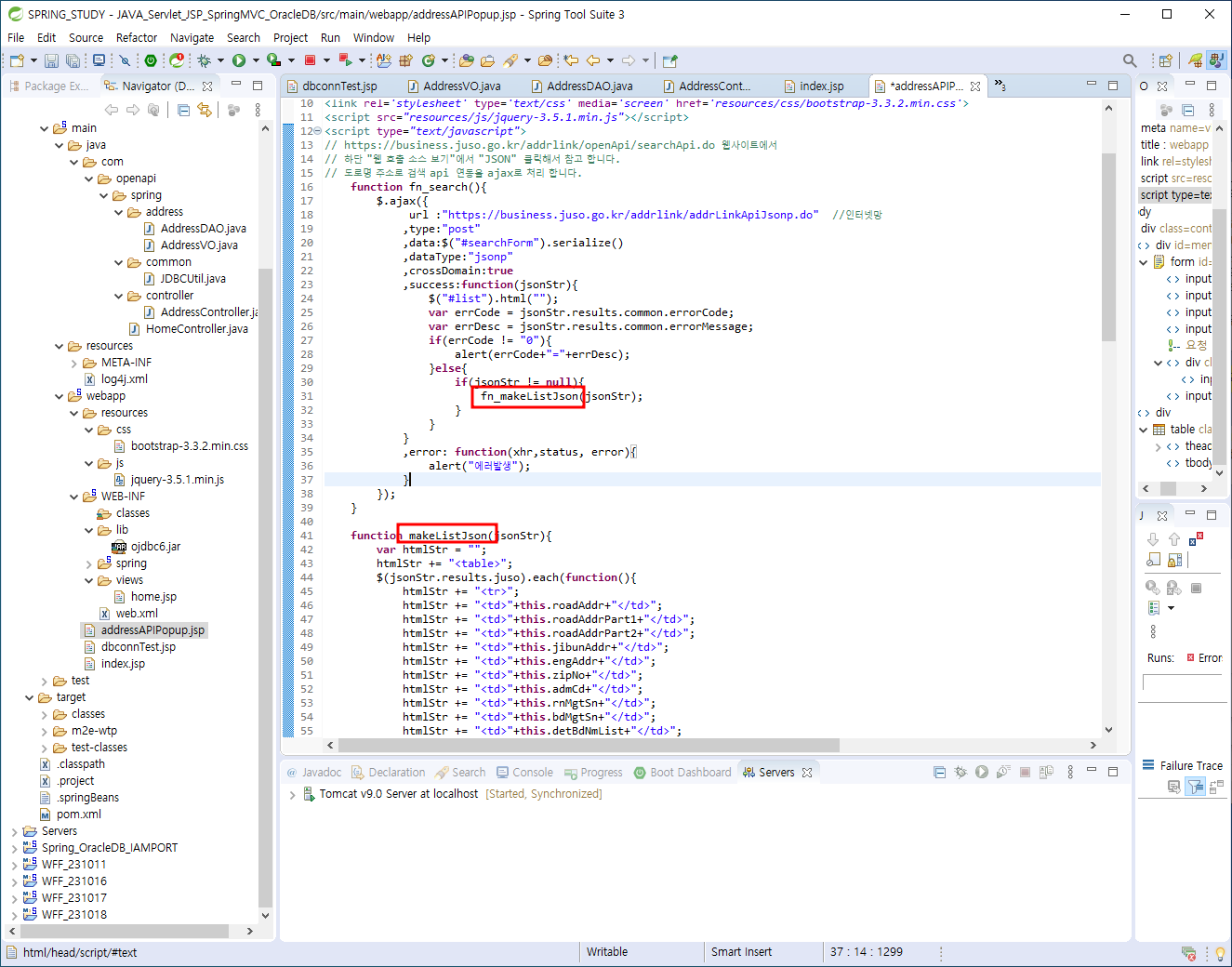Click the red Terminate toolbar icon

click(310, 60)
